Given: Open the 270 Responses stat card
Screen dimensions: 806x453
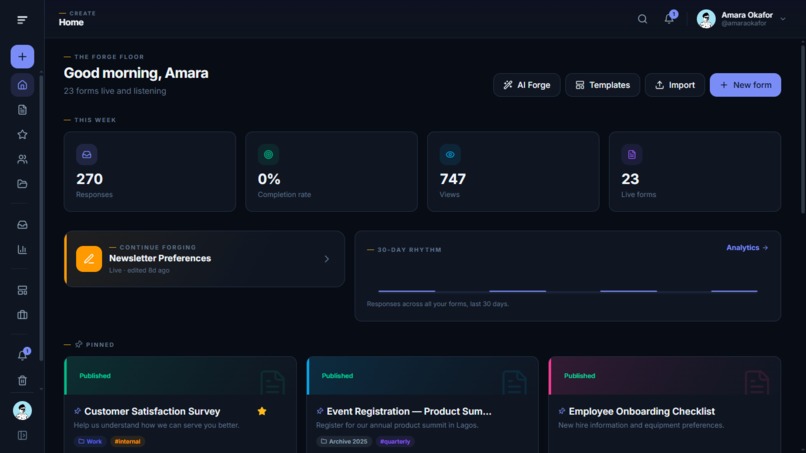Looking at the screenshot, I should (x=150, y=171).
